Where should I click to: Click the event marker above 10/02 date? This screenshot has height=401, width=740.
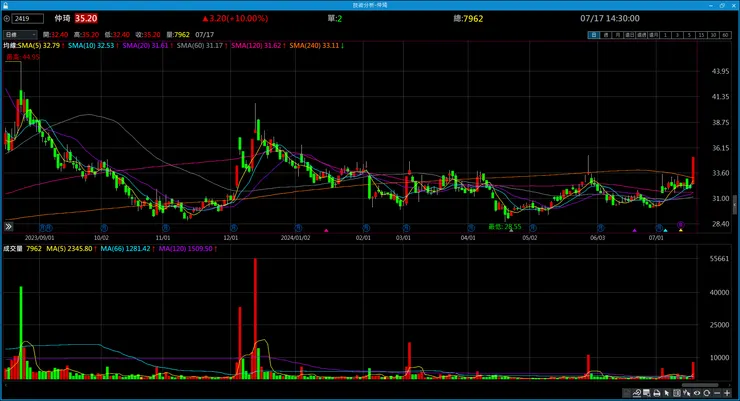pyautogui.click(x=104, y=228)
